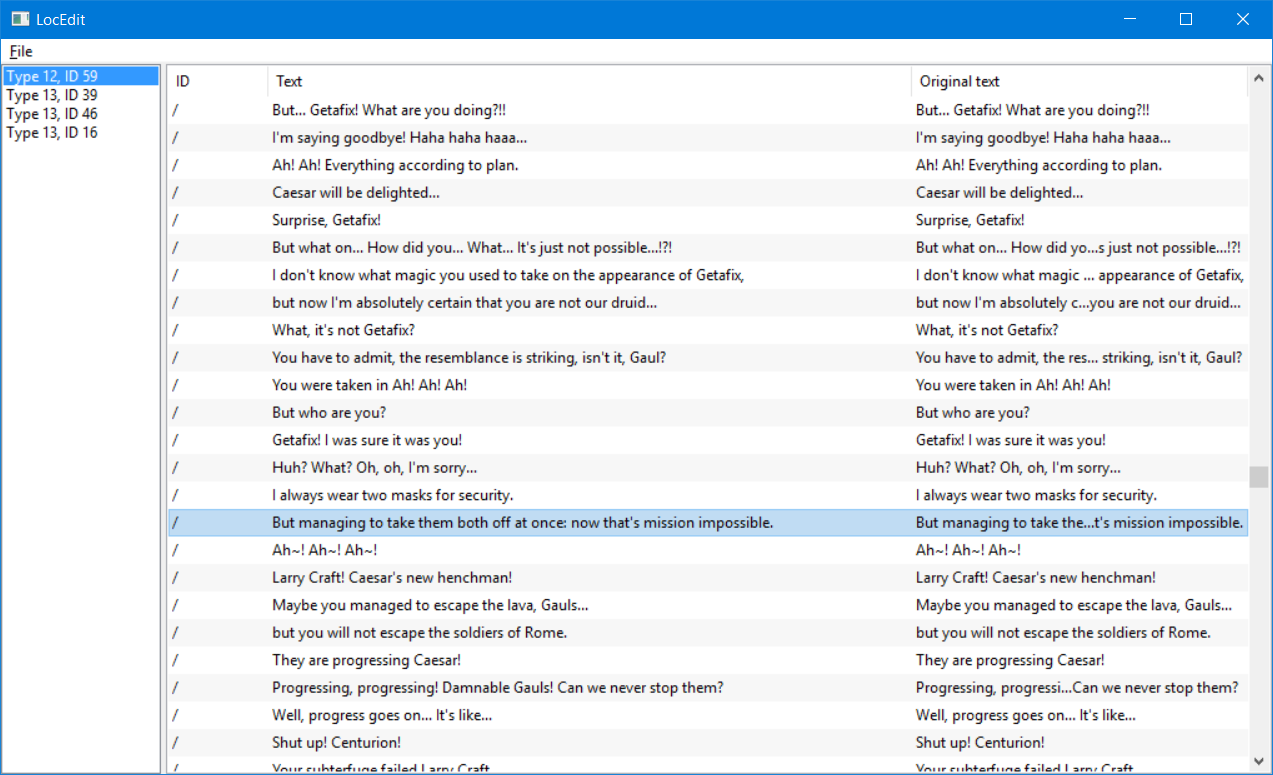Click the LocEdit title bar icon
This screenshot has height=775, width=1273.
tap(19, 19)
